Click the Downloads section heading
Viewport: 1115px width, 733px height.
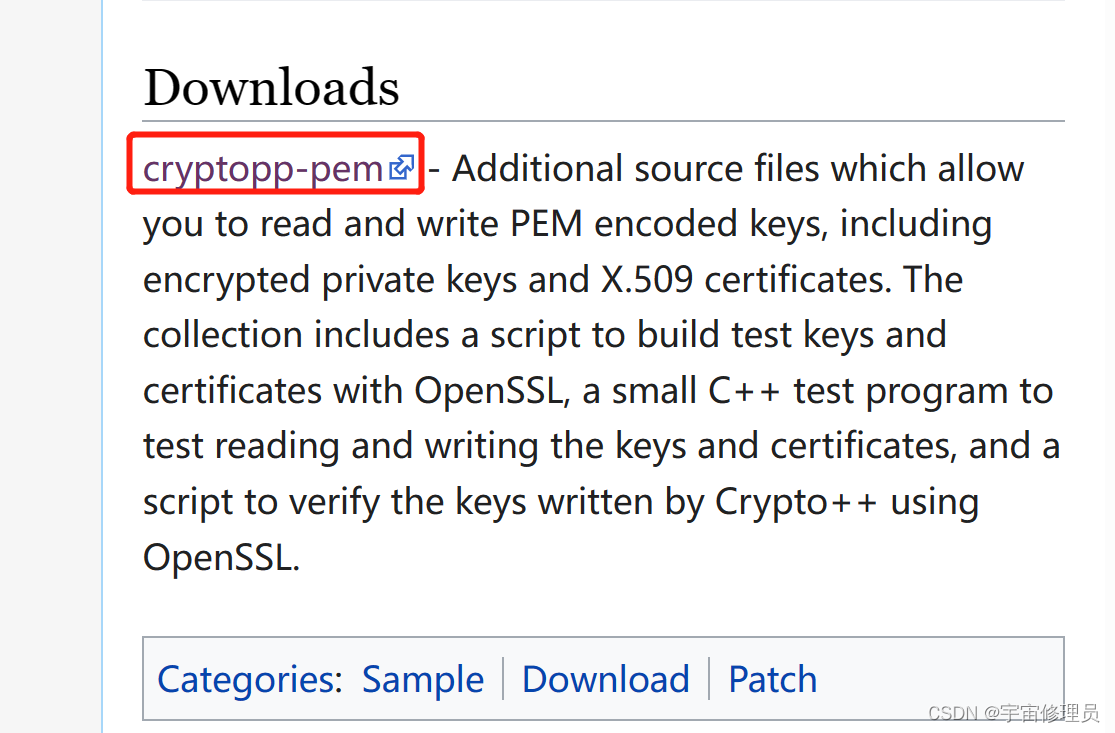272,87
